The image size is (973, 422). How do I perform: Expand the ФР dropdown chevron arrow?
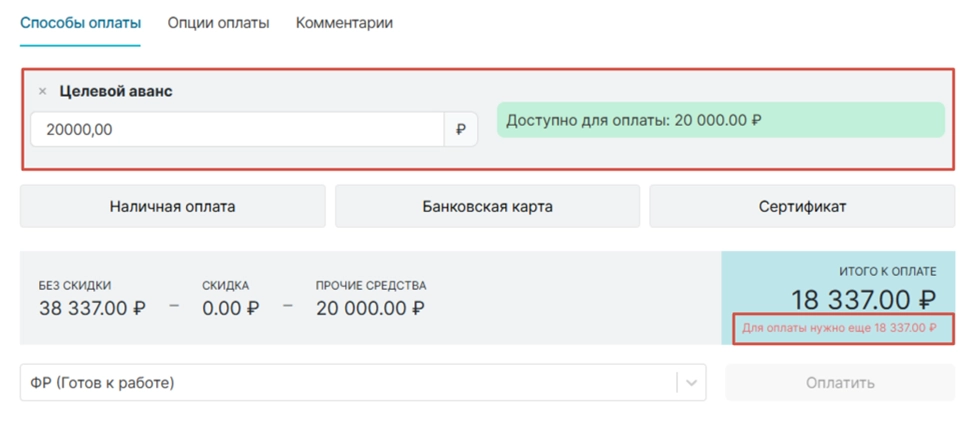point(691,383)
